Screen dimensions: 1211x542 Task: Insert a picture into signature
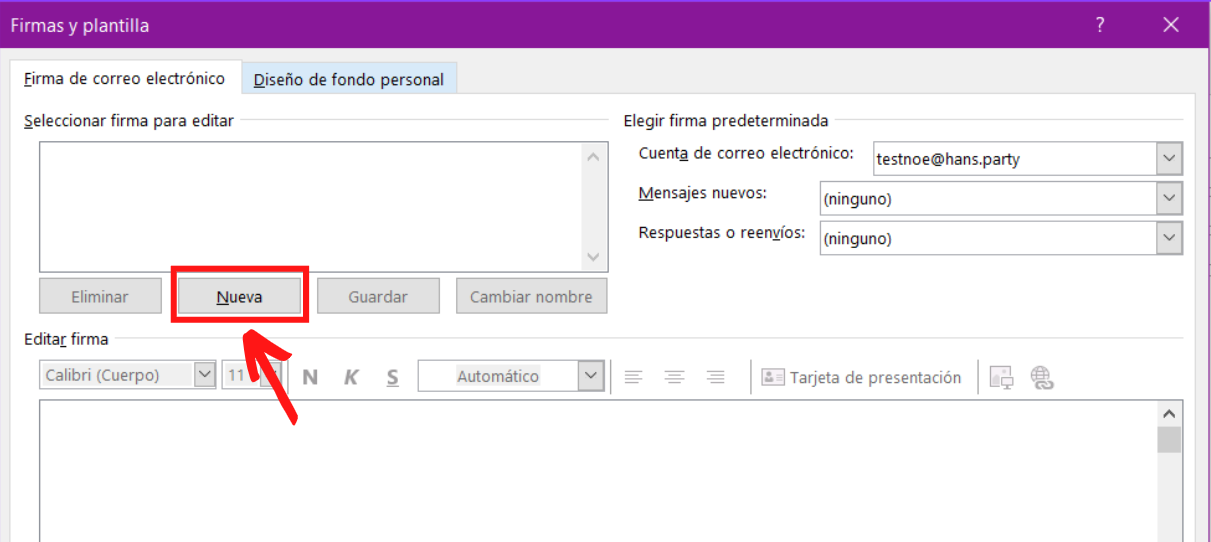click(x=1001, y=377)
